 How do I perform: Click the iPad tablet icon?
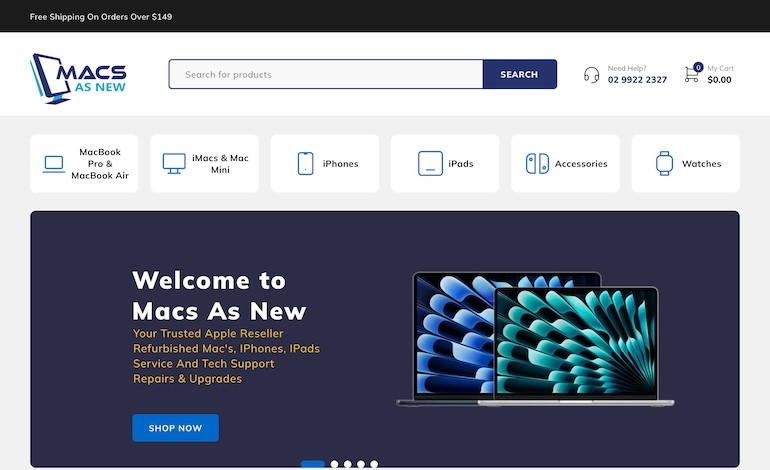tap(430, 164)
